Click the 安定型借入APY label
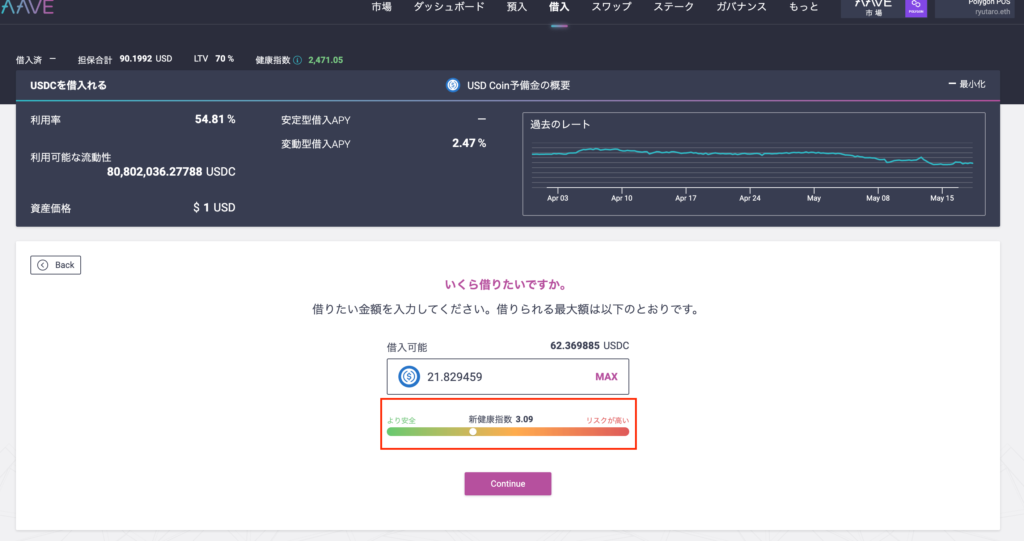 (316, 120)
